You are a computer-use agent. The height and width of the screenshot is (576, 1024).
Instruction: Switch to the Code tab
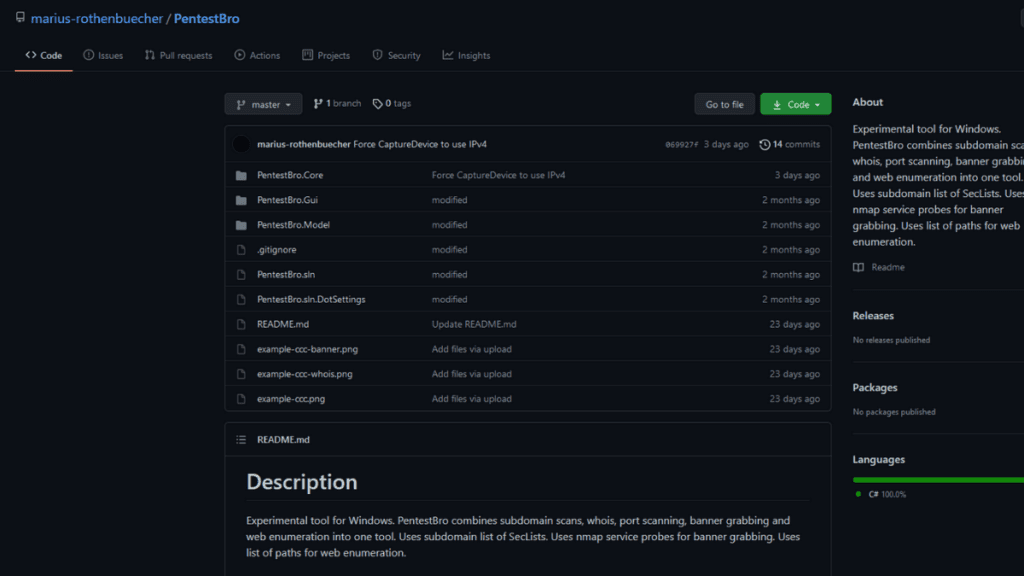pos(44,56)
